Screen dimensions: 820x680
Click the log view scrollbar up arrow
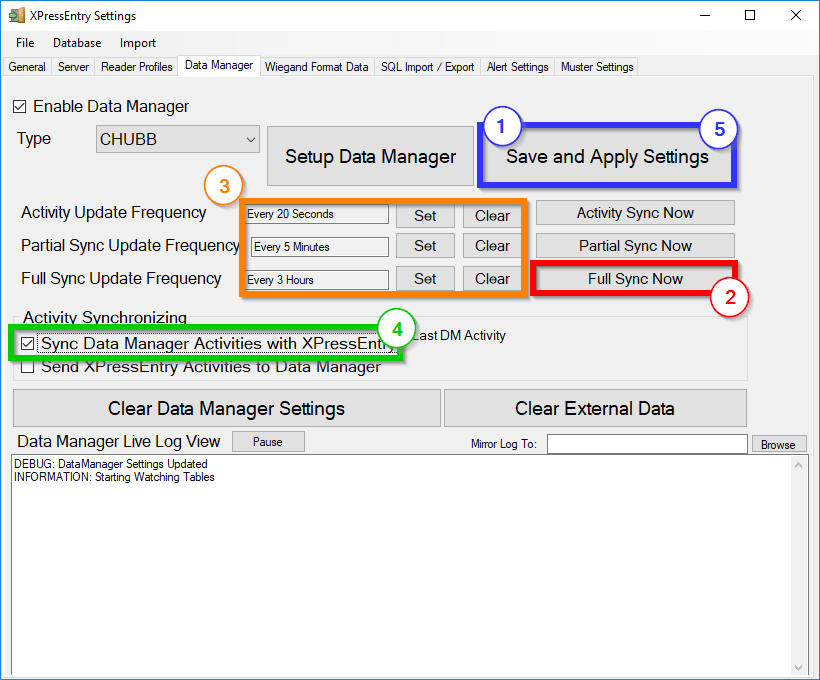[x=799, y=465]
